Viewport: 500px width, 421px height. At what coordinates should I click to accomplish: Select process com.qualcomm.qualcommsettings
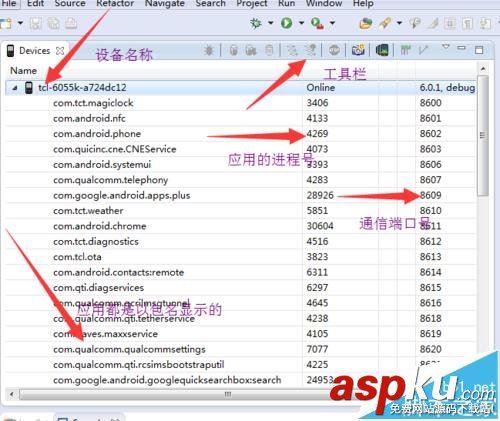(x=129, y=349)
